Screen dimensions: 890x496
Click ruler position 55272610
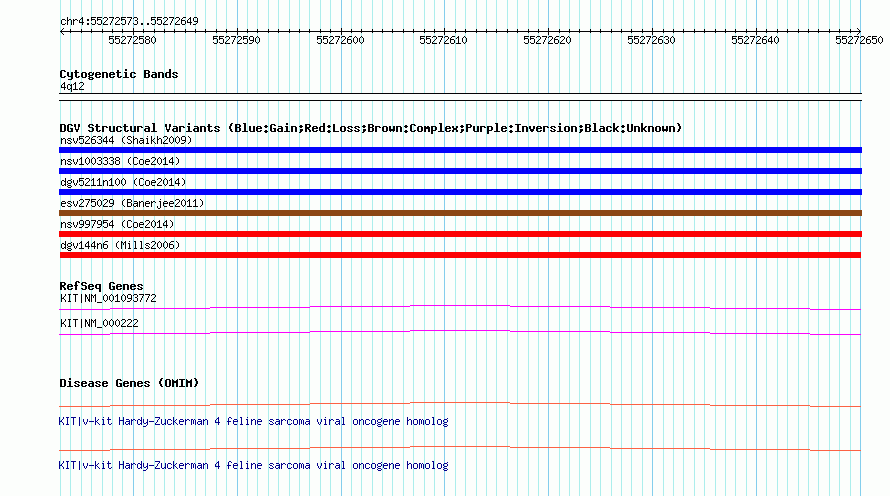pos(443,40)
